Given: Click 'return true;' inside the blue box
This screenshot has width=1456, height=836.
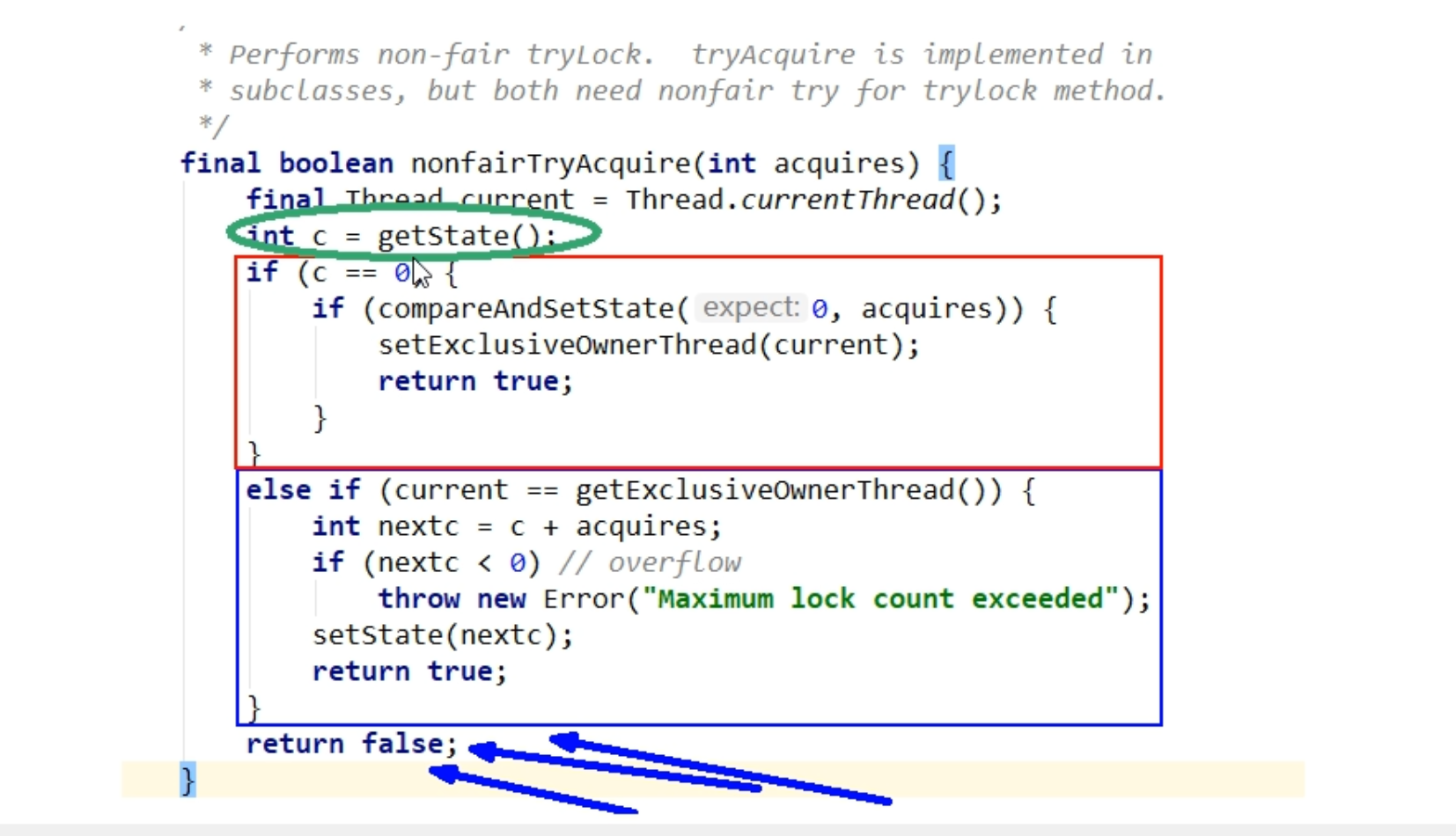Looking at the screenshot, I should (x=408, y=671).
